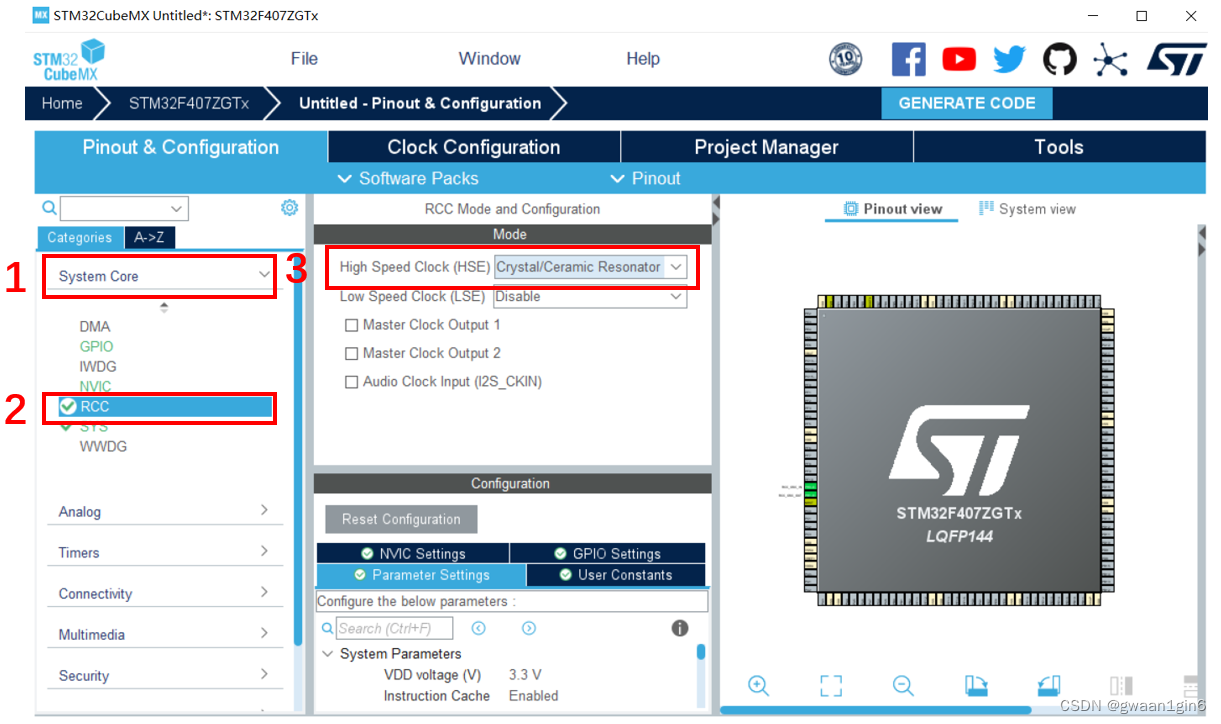Open the Help menu
The height and width of the screenshot is (724, 1221).
(643, 59)
